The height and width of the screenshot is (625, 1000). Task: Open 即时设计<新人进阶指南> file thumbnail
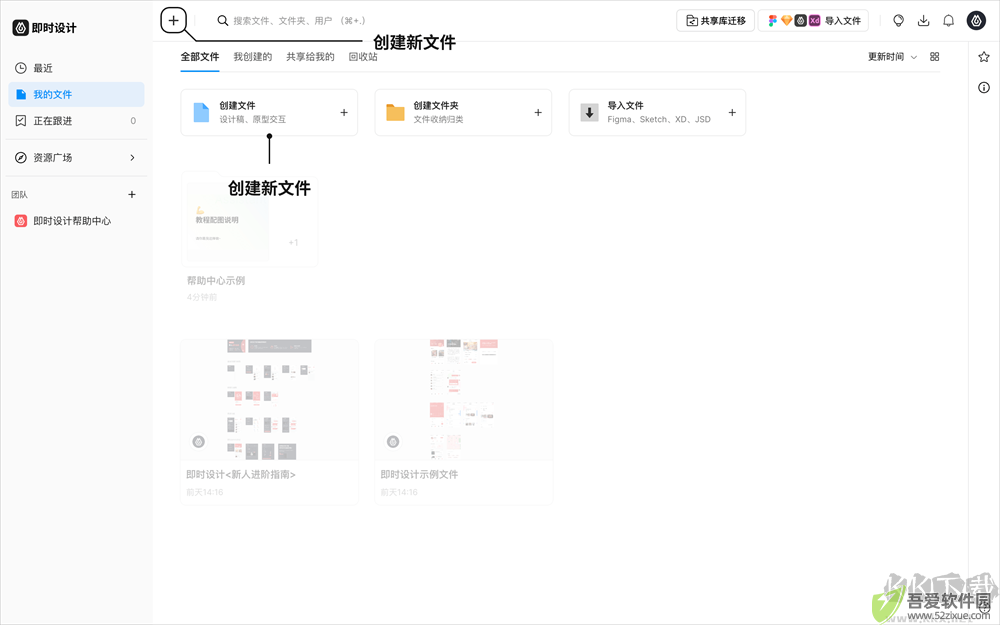(269, 400)
